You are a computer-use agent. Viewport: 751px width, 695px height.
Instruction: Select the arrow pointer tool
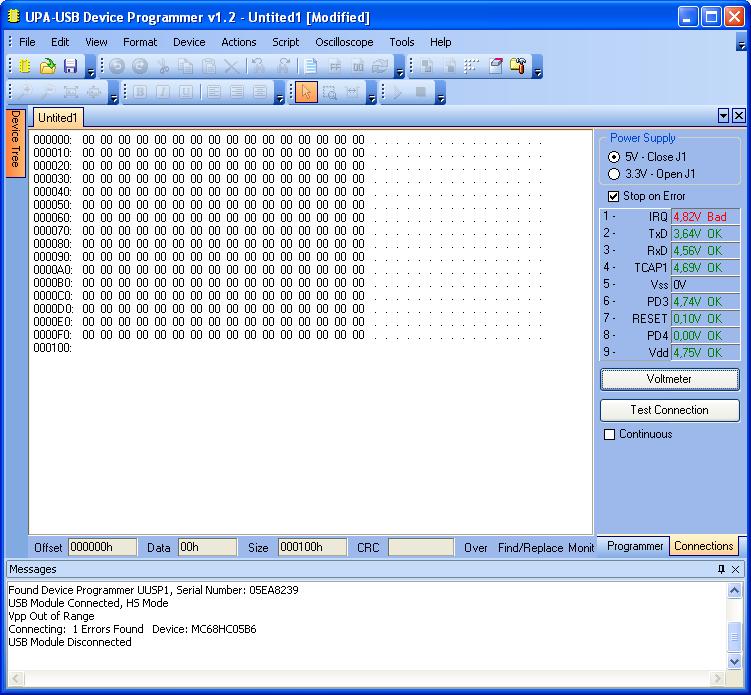point(307,91)
